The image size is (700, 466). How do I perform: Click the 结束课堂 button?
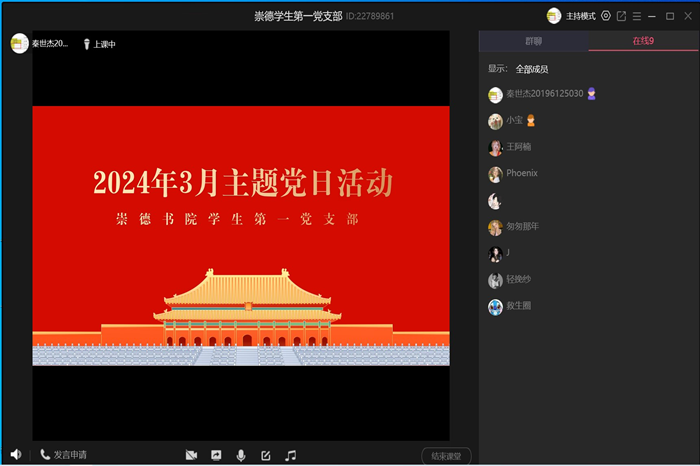point(446,455)
